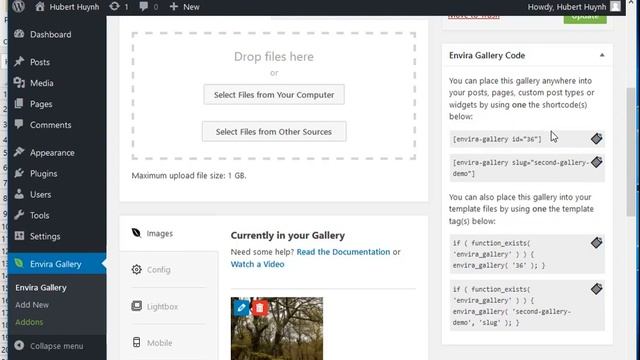Click the Tools wrench icon
640x360 pixels.
coord(19,215)
